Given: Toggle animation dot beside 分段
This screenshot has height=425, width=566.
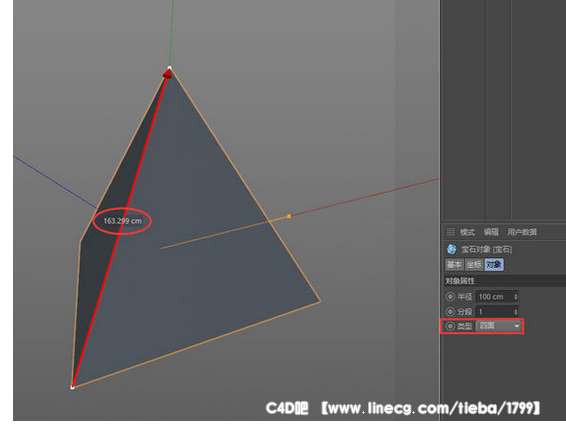Looking at the screenshot, I should (450, 311).
